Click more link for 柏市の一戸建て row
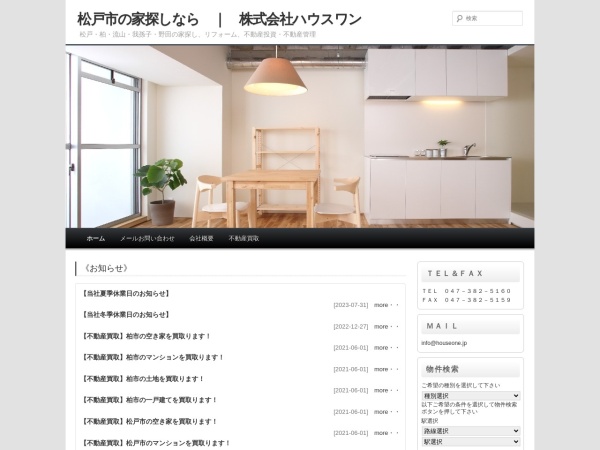The image size is (600, 450). tap(386, 412)
